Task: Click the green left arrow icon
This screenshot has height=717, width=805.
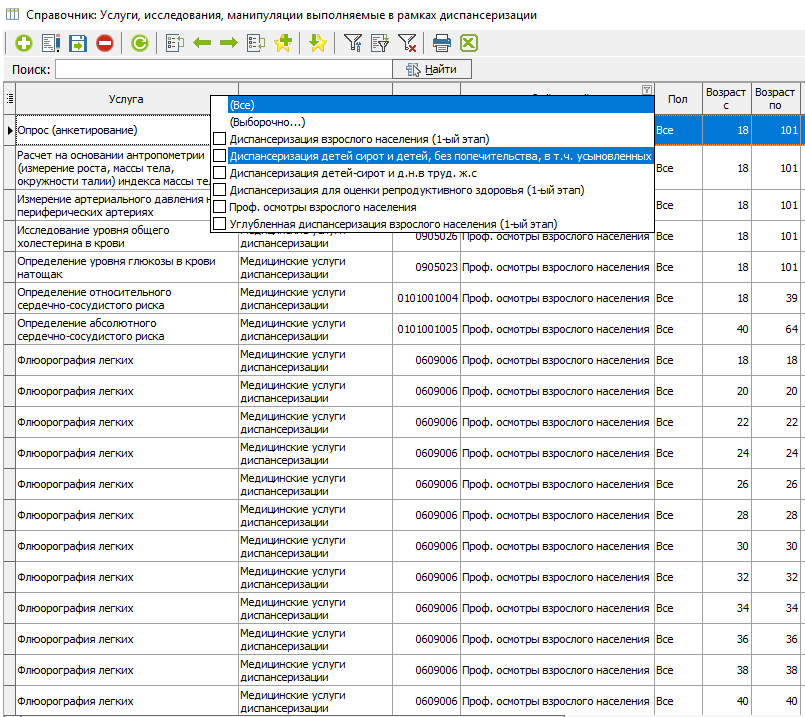Action: pos(201,43)
